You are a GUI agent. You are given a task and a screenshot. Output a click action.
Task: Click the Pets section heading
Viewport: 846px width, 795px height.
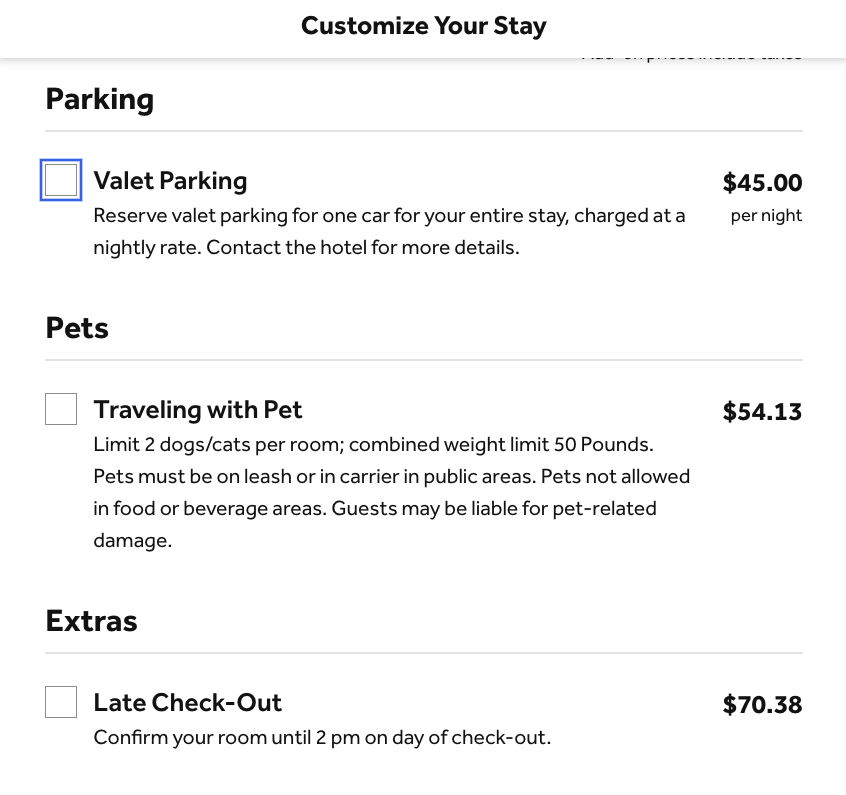(x=76, y=327)
